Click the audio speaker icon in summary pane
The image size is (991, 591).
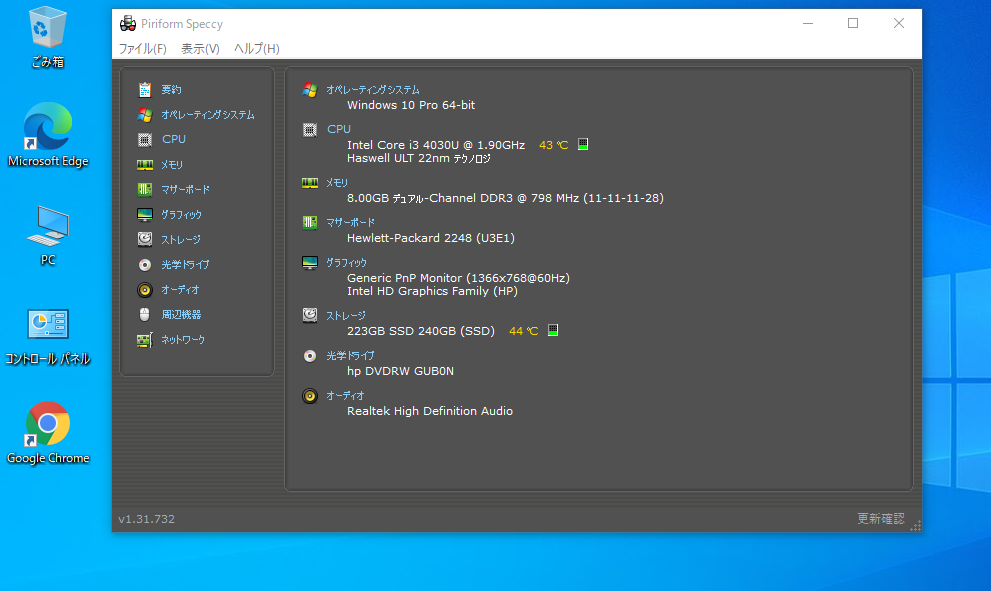[x=310, y=396]
